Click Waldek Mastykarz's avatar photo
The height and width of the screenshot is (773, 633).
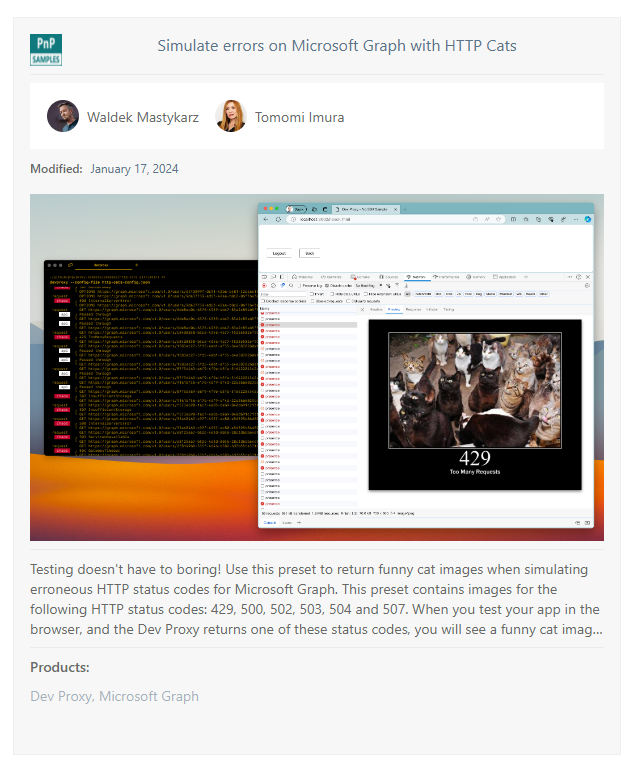pyautogui.click(x=63, y=116)
